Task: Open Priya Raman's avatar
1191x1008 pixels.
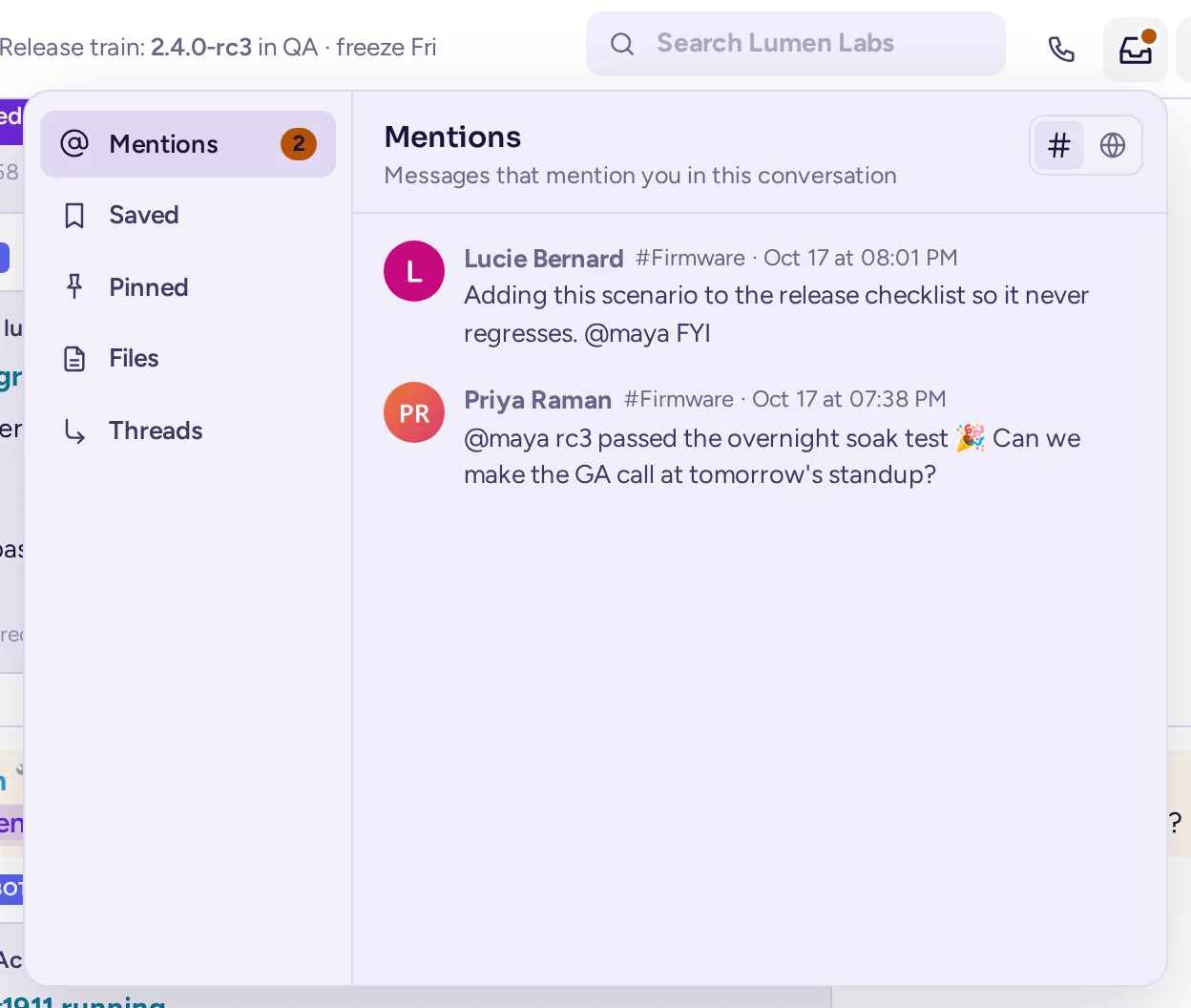Action: pos(414,412)
